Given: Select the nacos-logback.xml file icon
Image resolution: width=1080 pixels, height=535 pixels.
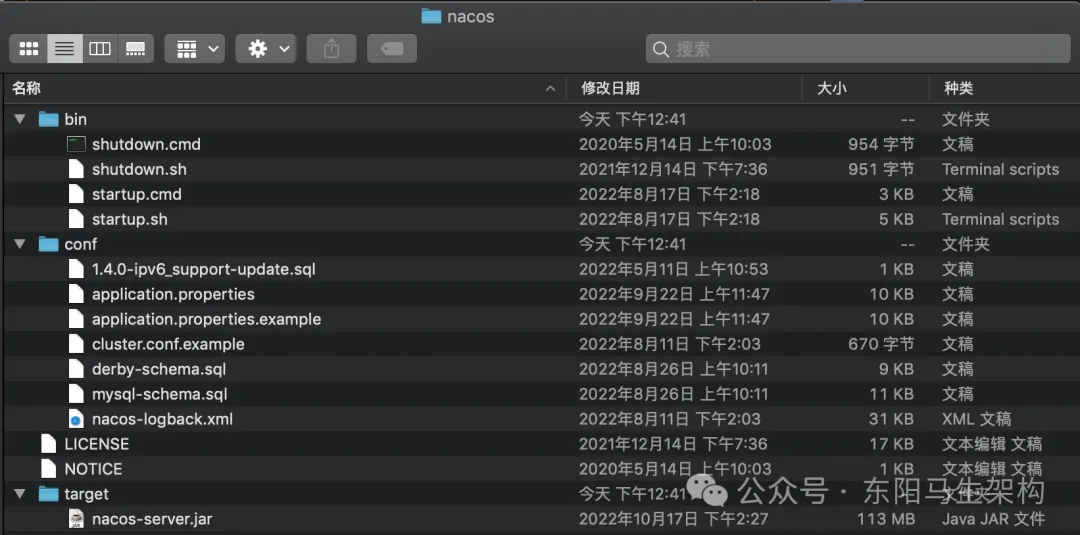Looking at the screenshot, I should click(x=76, y=419).
